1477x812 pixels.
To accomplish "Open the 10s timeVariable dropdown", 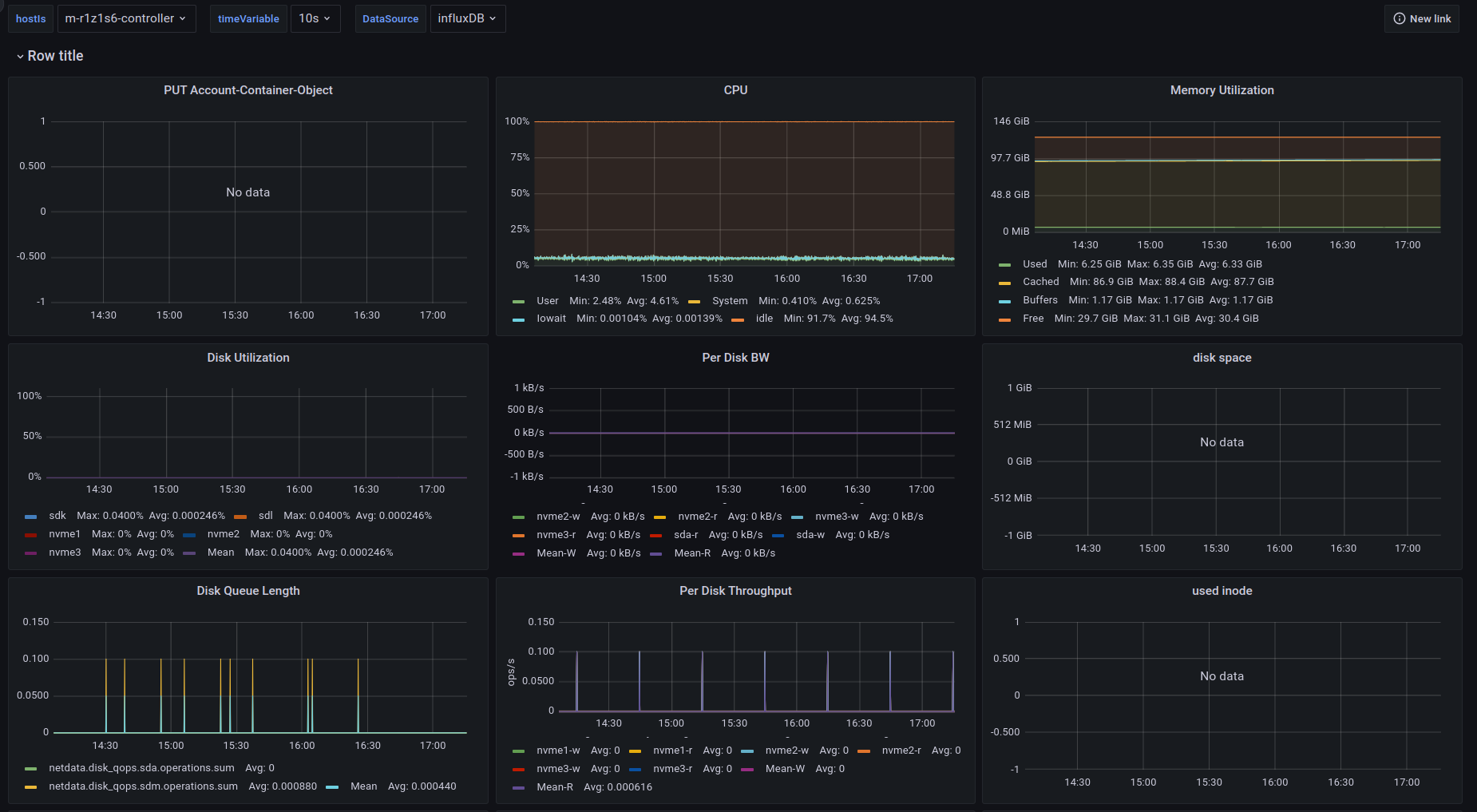I will point(315,18).
